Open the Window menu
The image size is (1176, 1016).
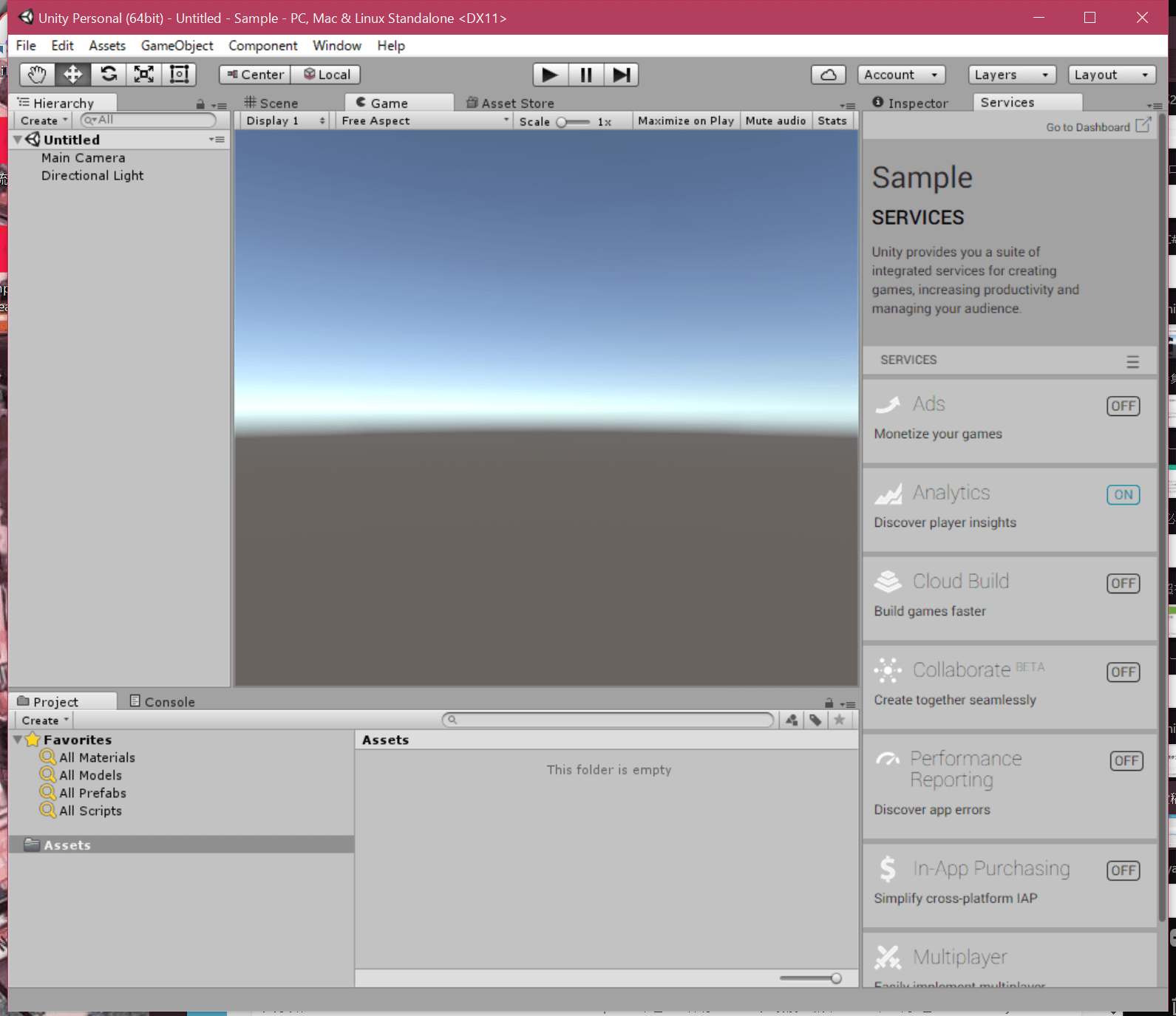(x=337, y=46)
